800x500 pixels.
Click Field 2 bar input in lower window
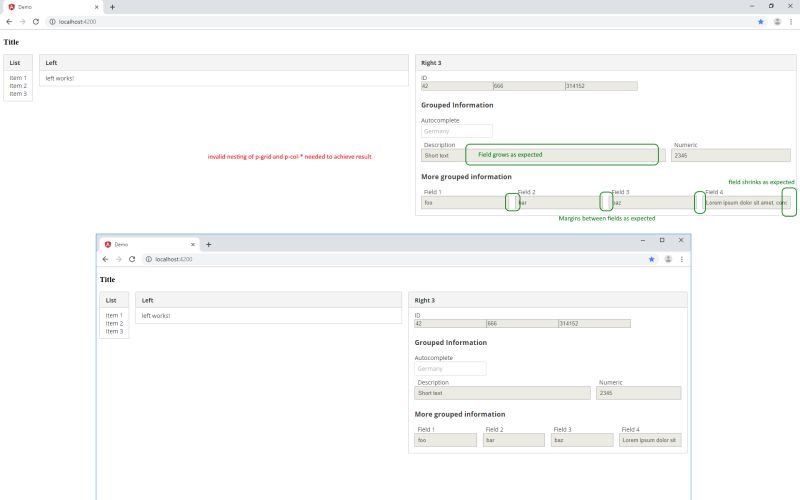(x=514, y=440)
